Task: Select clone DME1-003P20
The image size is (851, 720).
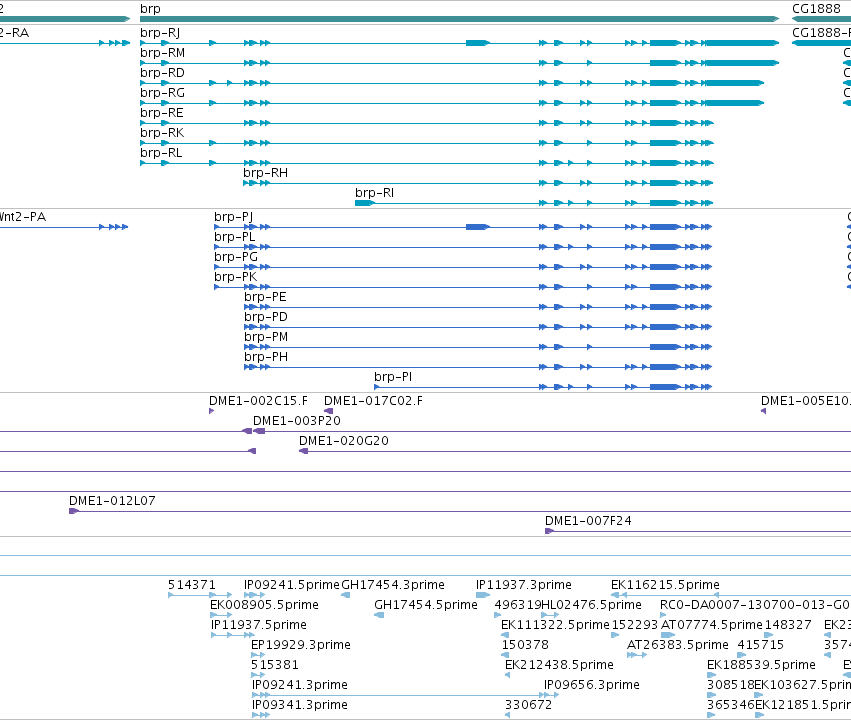Action: 297,421
